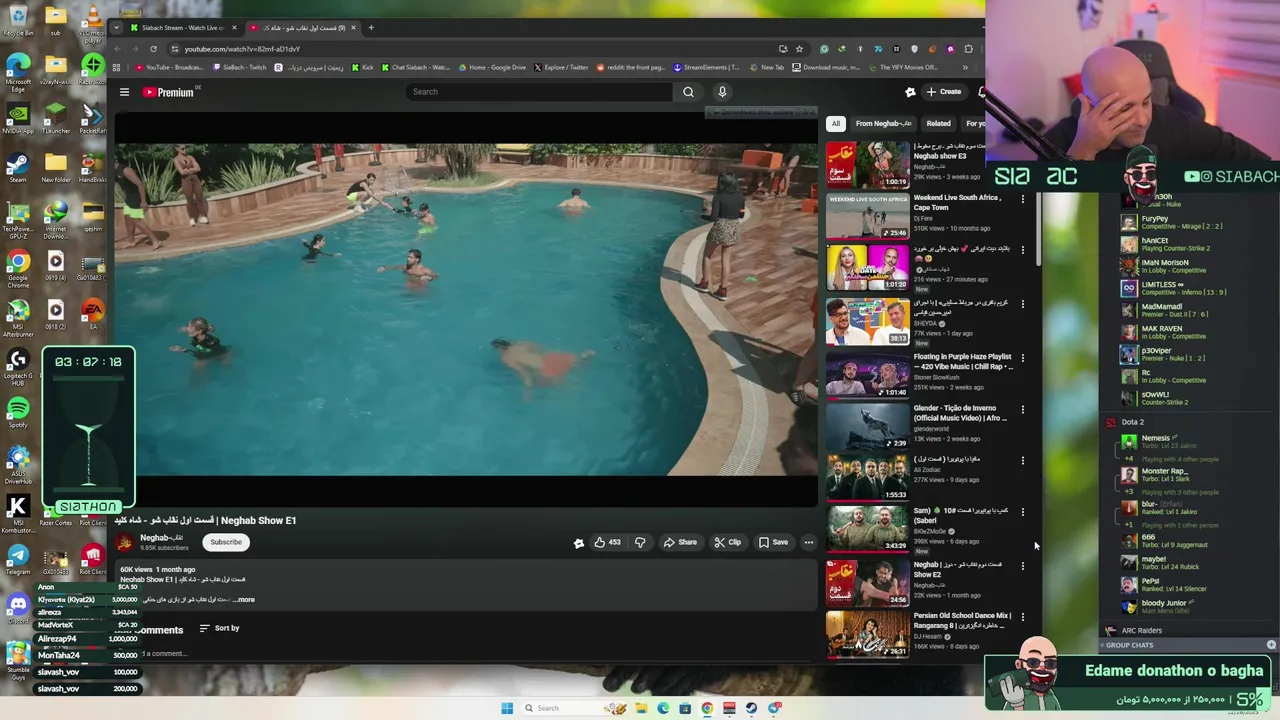This screenshot has width=1280, height=720.
Task: Open File Explorer from the taskbar
Action: click(x=641, y=708)
